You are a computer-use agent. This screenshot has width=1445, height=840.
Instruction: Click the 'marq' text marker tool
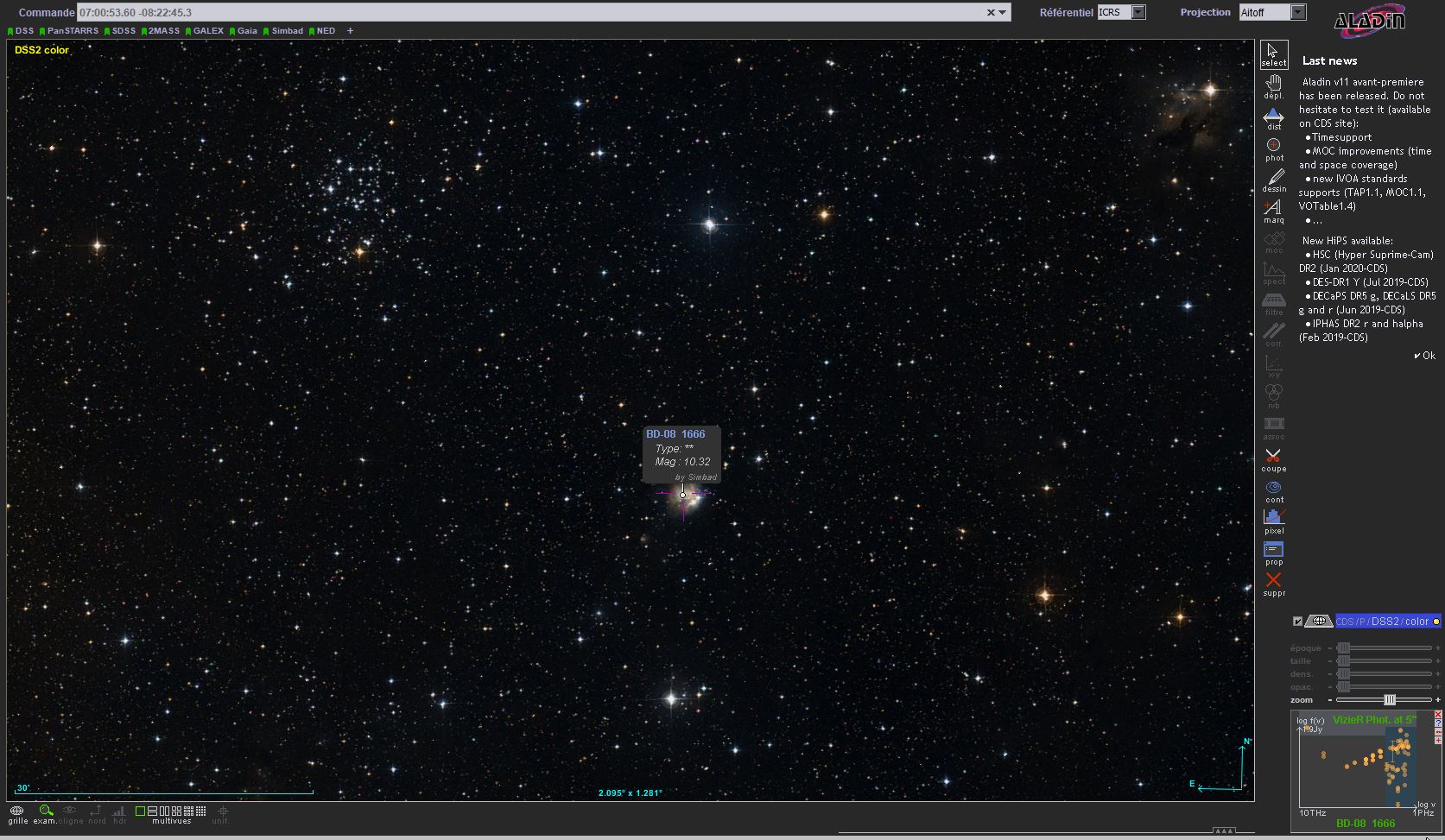tap(1273, 210)
